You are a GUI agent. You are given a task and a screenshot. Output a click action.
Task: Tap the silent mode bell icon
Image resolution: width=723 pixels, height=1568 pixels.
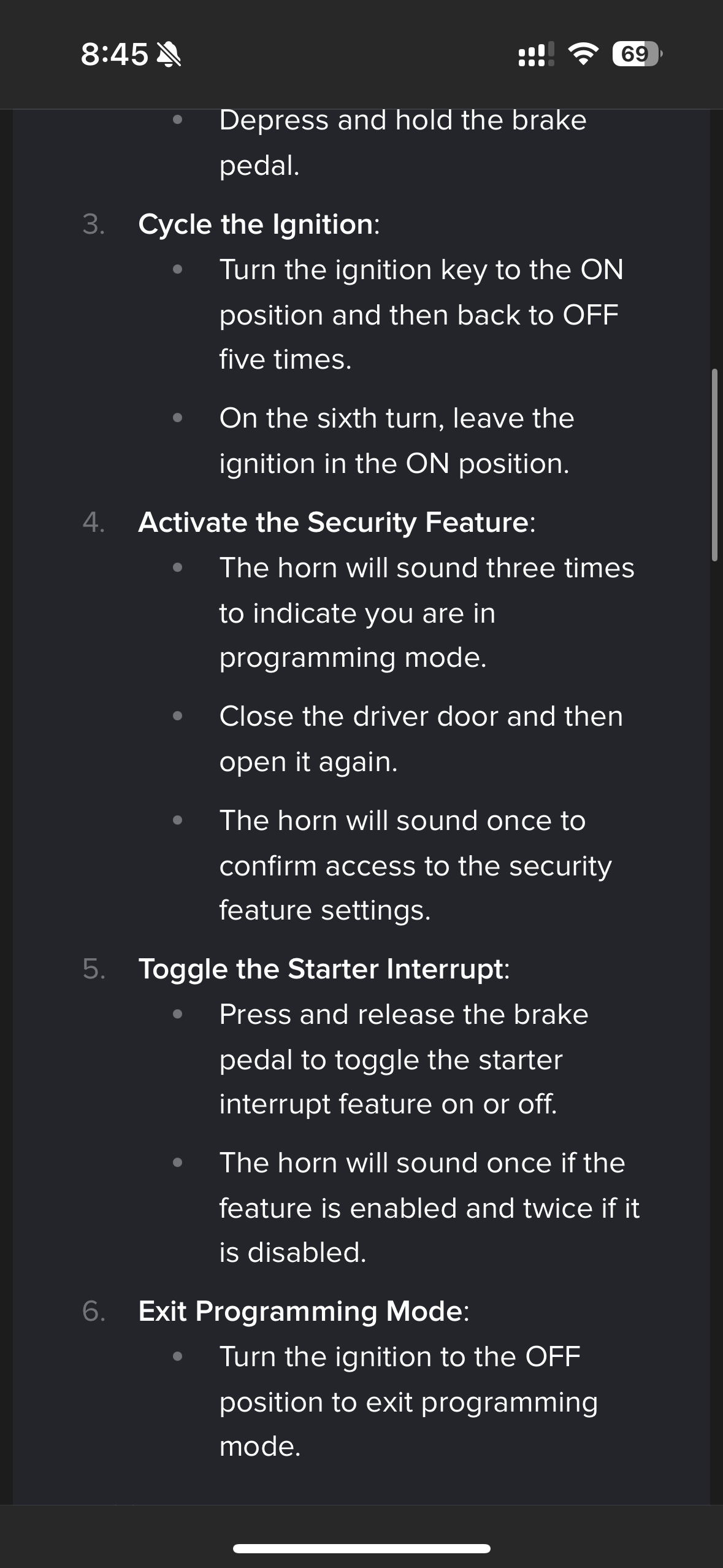169,55
